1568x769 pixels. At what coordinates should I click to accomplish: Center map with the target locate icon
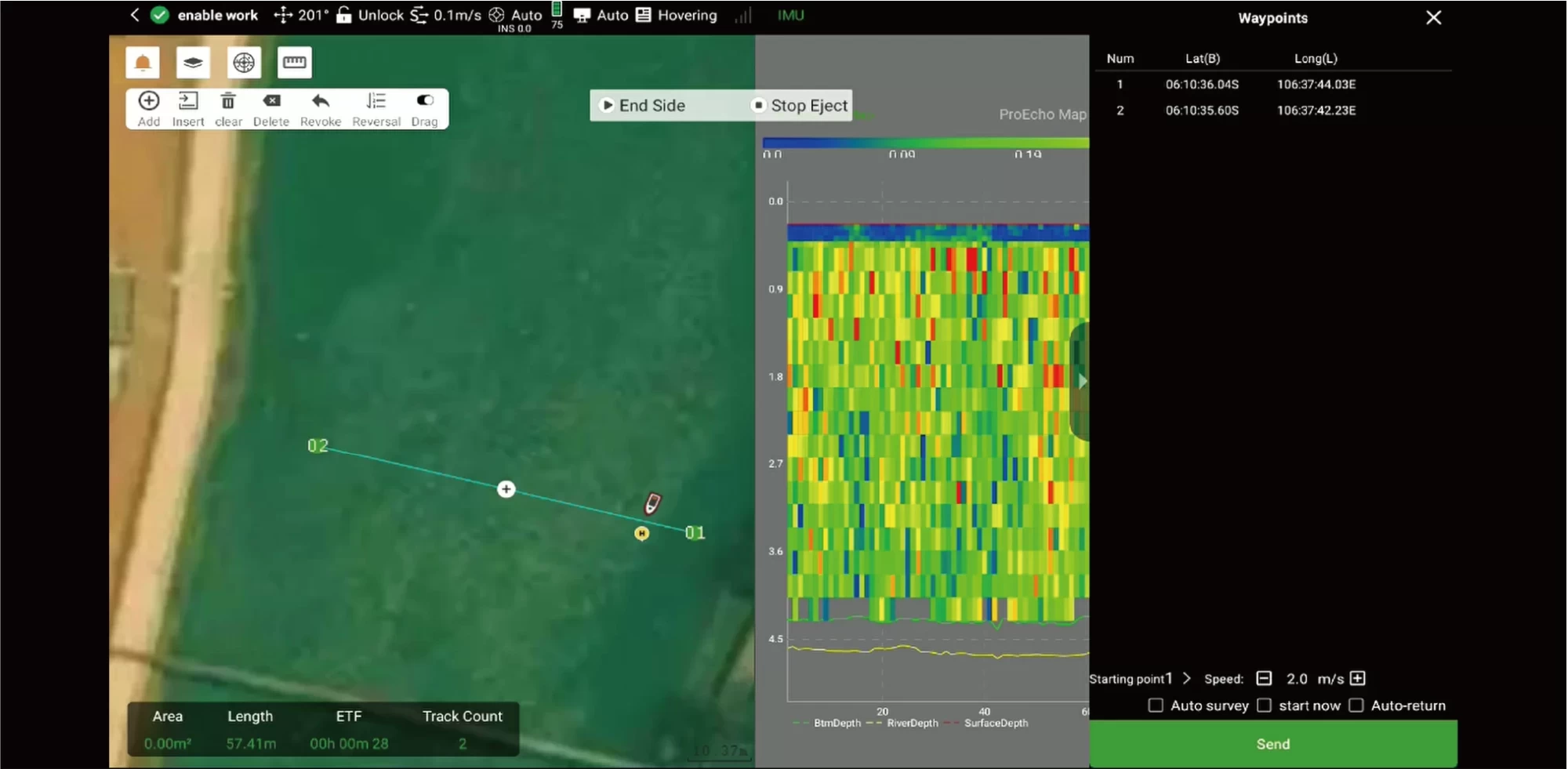[x=244, y=63]
